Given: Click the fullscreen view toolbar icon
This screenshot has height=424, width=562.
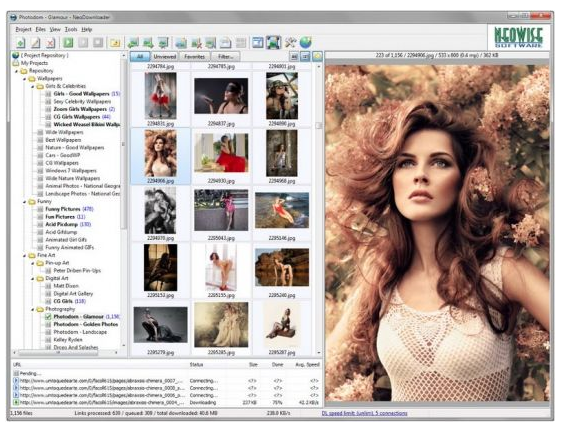Looking at the screenshot, I should [x=273, y=43].
